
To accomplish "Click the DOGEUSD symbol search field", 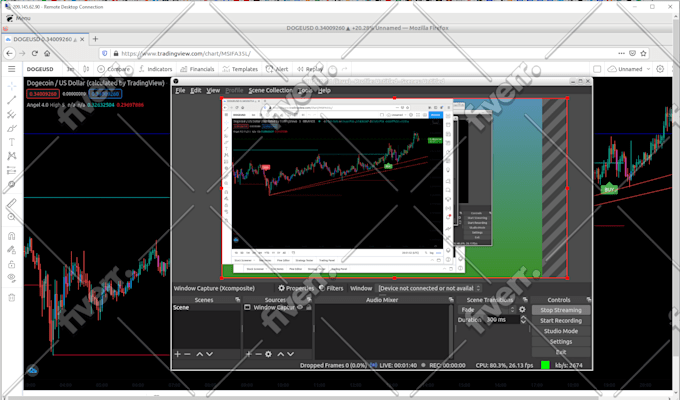I will coord(40,69).
